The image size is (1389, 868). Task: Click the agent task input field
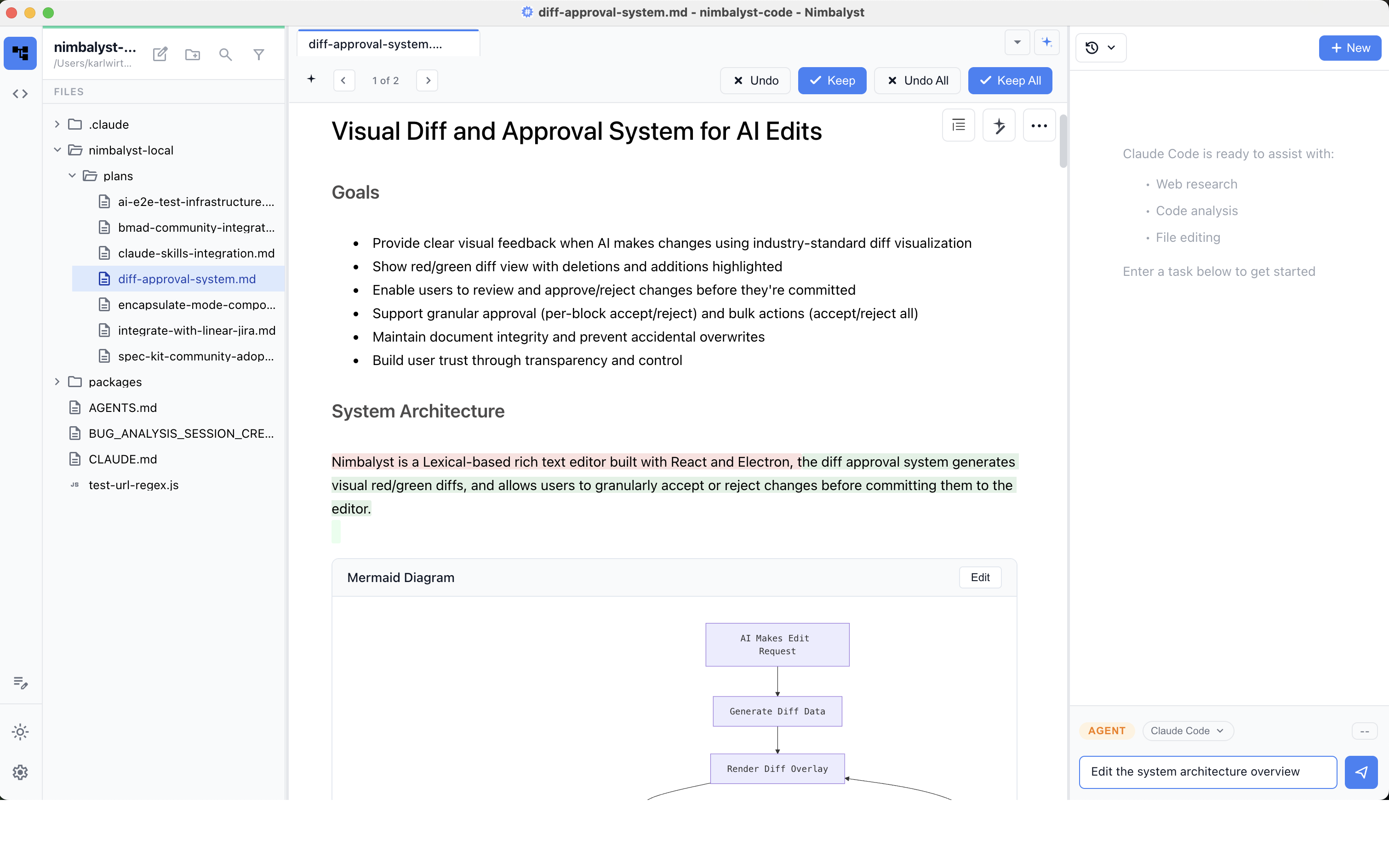click(1208, 772)
